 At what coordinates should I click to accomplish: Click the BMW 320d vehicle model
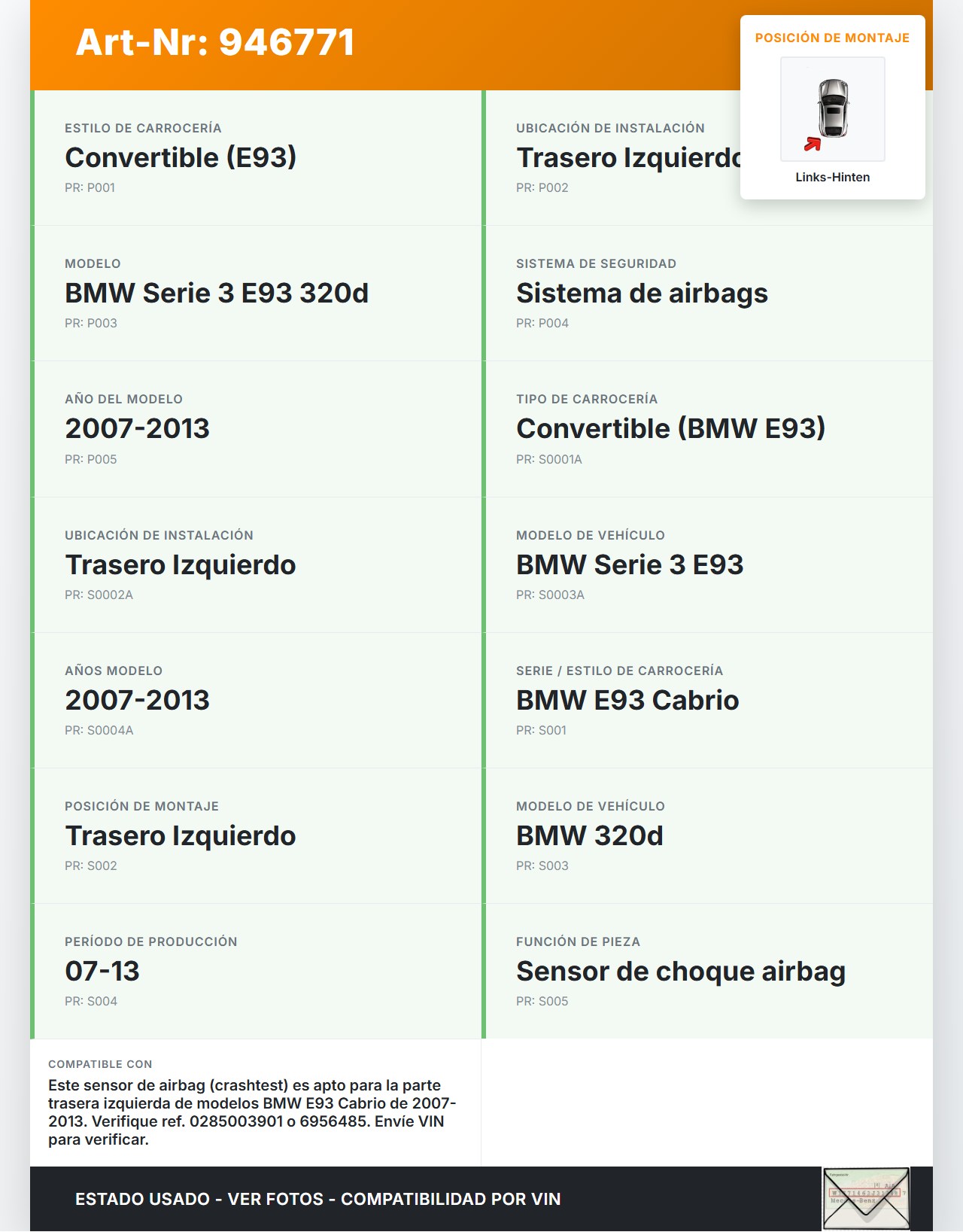click(590, 835)
